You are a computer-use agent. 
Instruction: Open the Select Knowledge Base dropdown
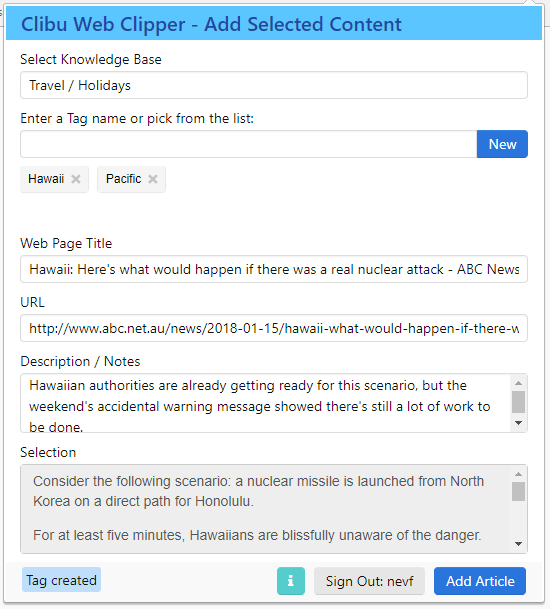(274, 85)
